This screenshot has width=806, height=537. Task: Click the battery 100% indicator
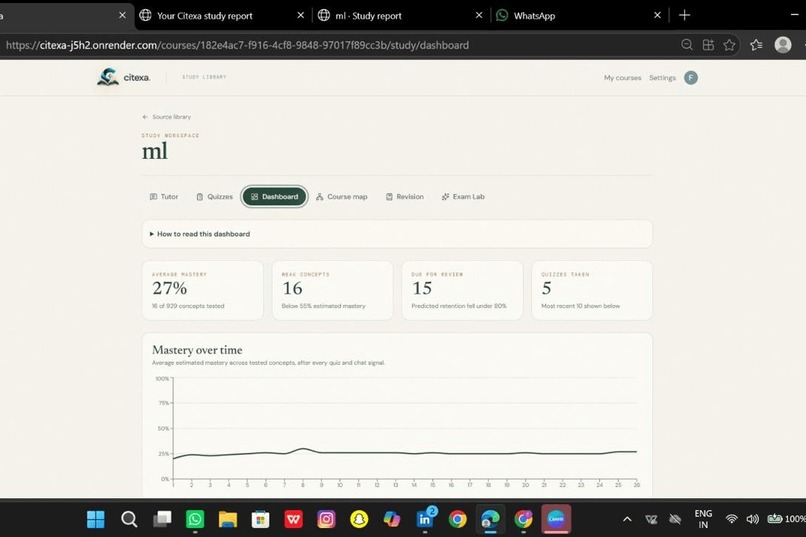point(786,519)
